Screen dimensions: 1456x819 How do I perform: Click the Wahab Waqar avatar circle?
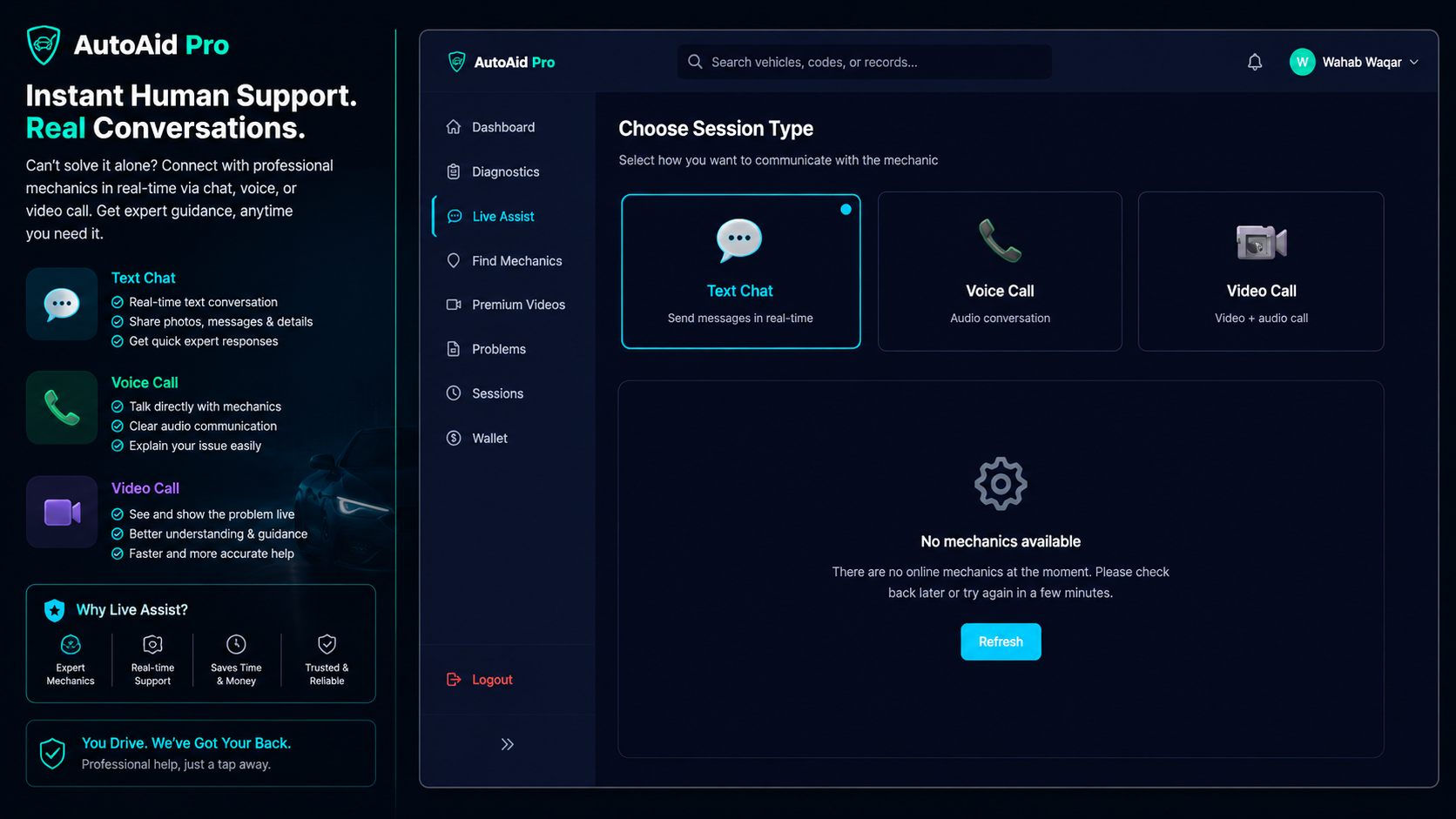pyautogui.click(x=1302, y=62)
